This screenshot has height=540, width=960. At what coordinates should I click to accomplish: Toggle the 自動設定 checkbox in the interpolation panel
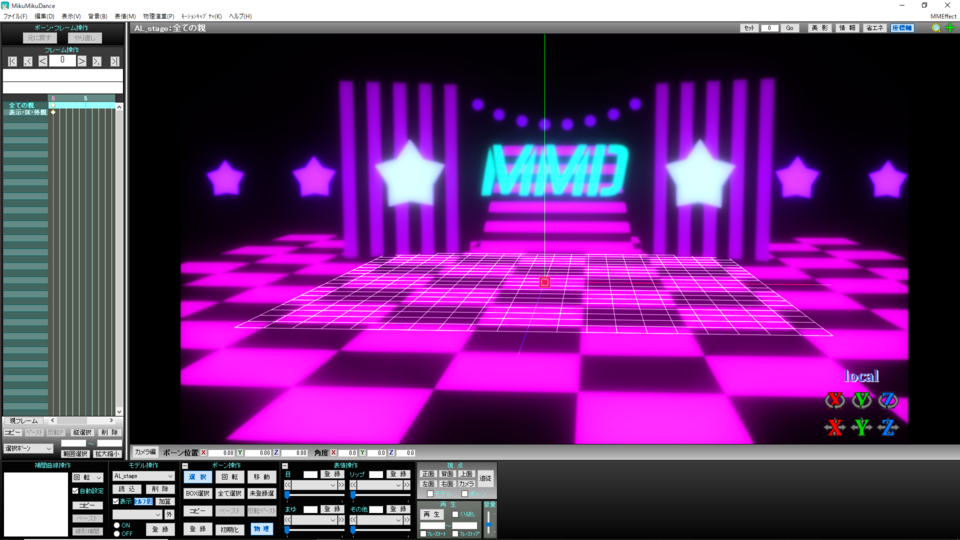(x=76, y=491)
